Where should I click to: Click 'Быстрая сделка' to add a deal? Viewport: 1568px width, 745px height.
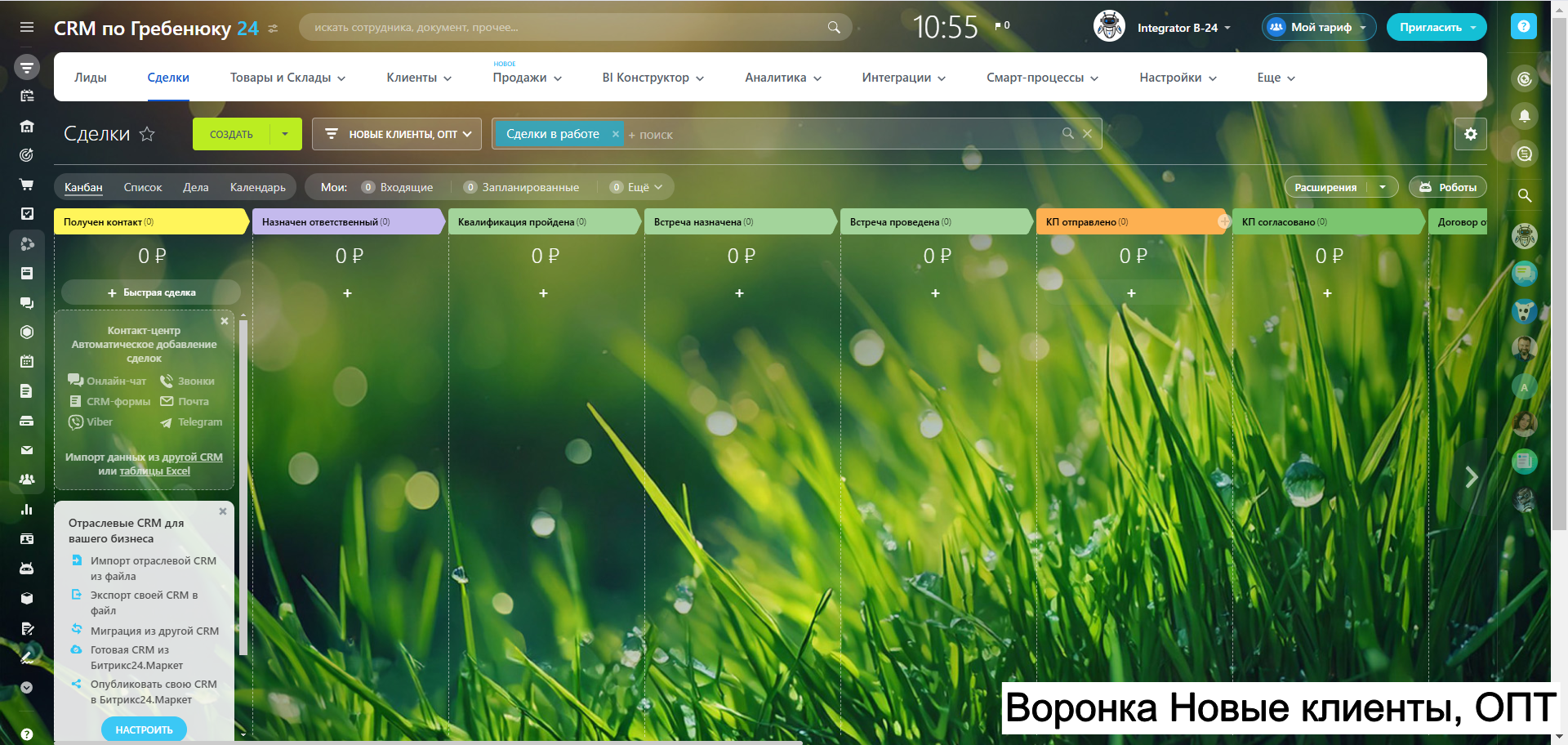[x=151, y=292]
